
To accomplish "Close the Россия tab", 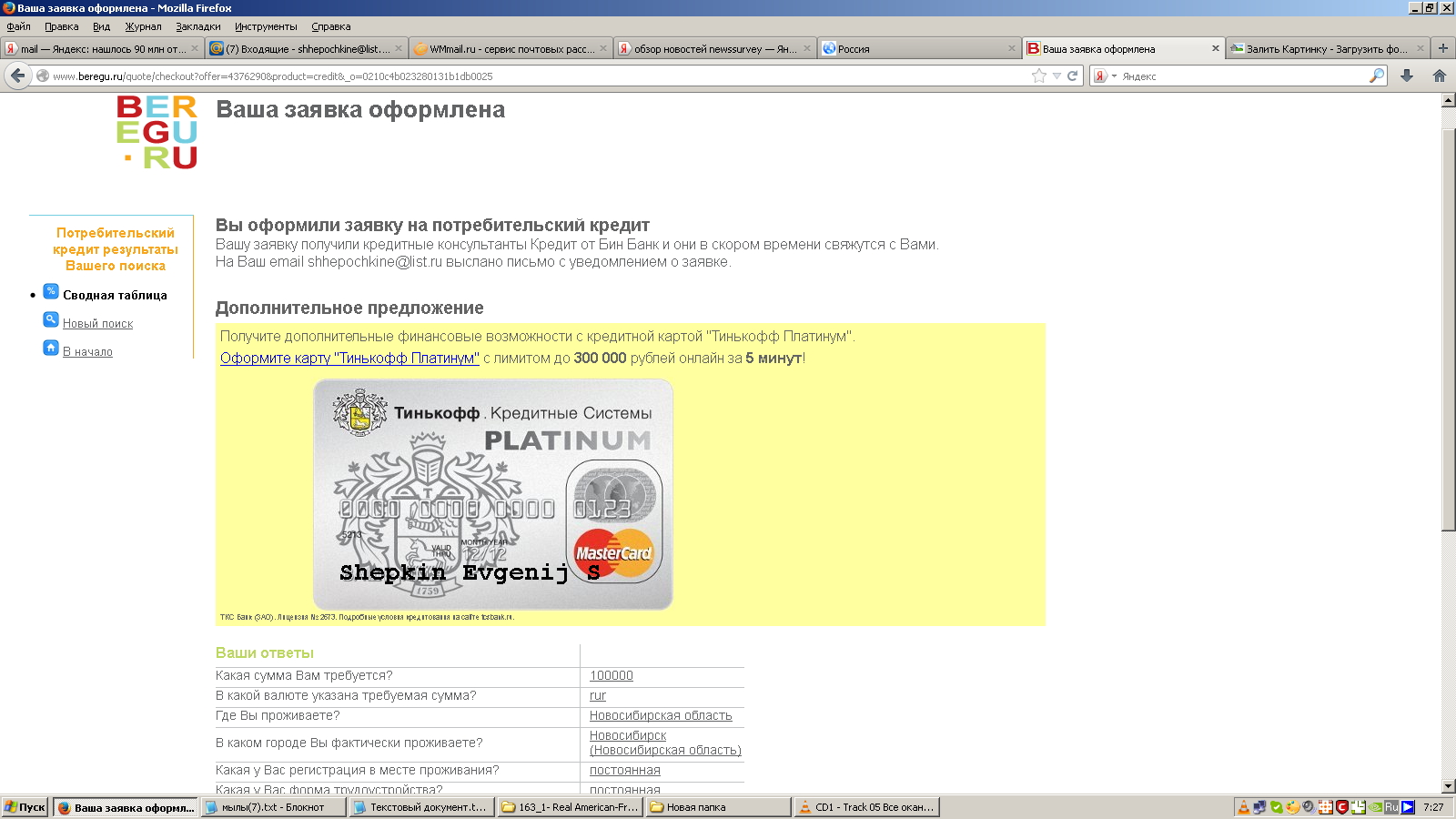I will pyautogui.click(x=1011, y=48).
